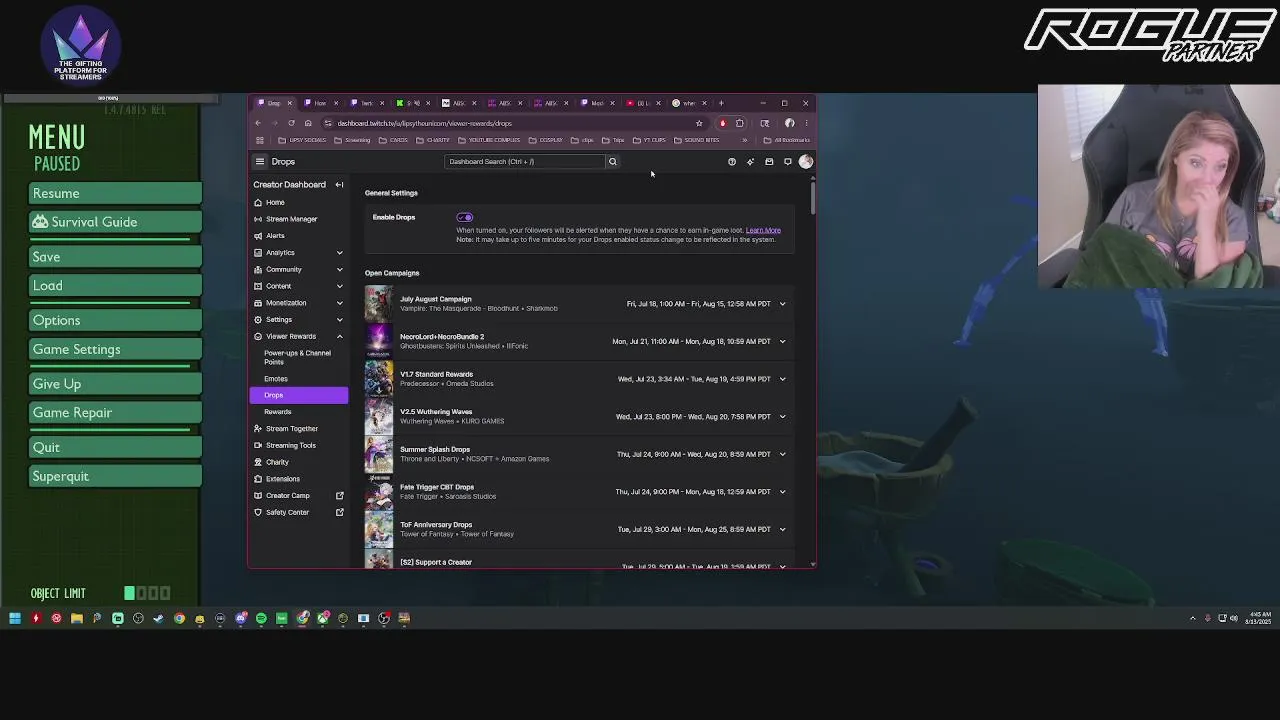1280x720 pixels.
Task: Click V2.5 Wuthering Waves campaign thumbnail
Action: coord(379,417)
